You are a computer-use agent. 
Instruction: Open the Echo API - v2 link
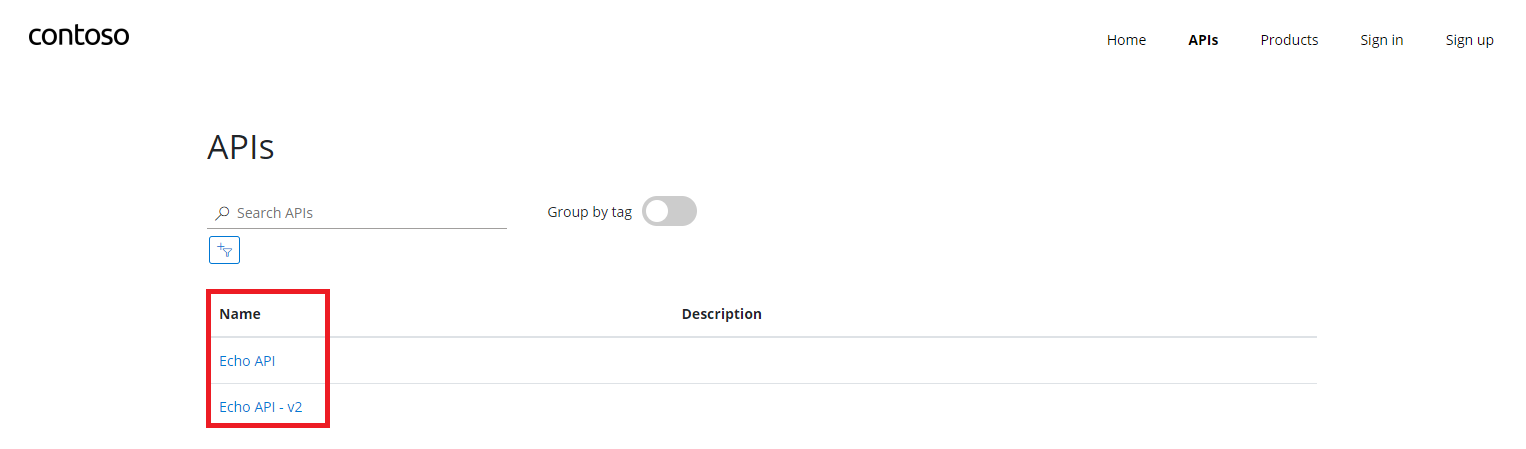coord(260,407)
